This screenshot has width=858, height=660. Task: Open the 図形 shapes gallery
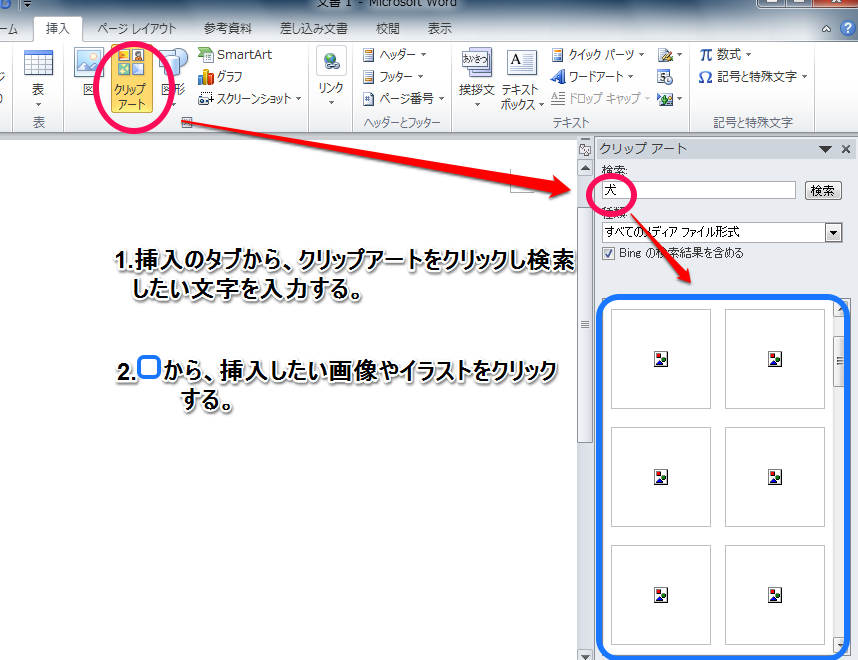[174, 78]
